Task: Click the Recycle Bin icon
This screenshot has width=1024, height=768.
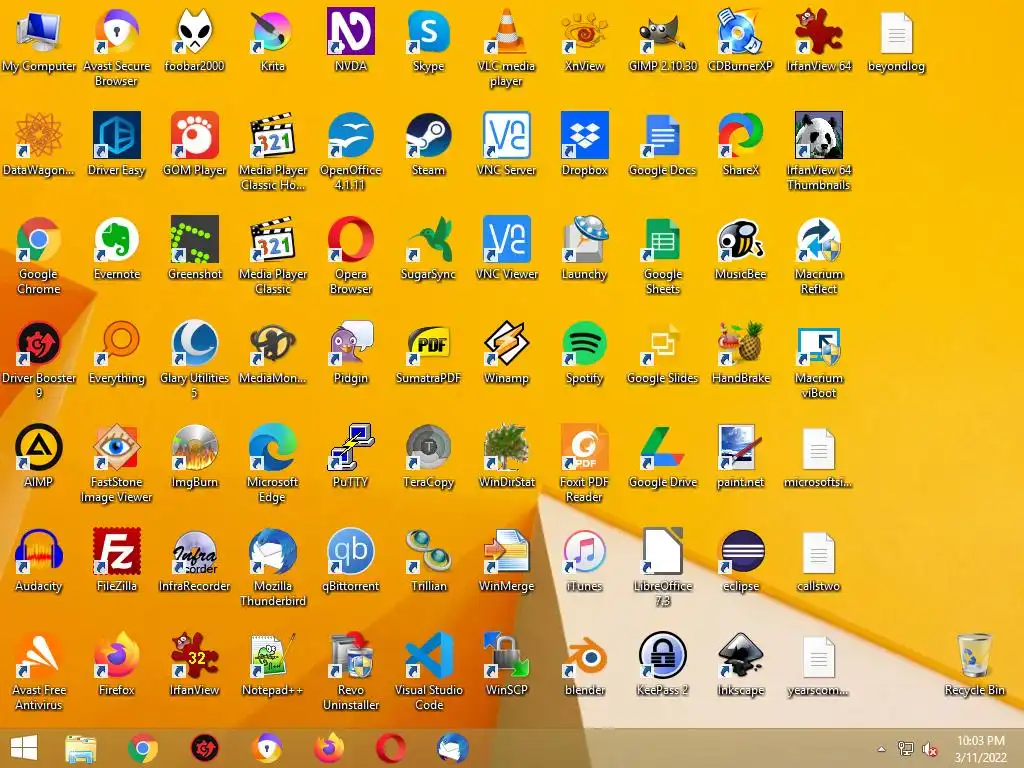Action: [974, 654]
